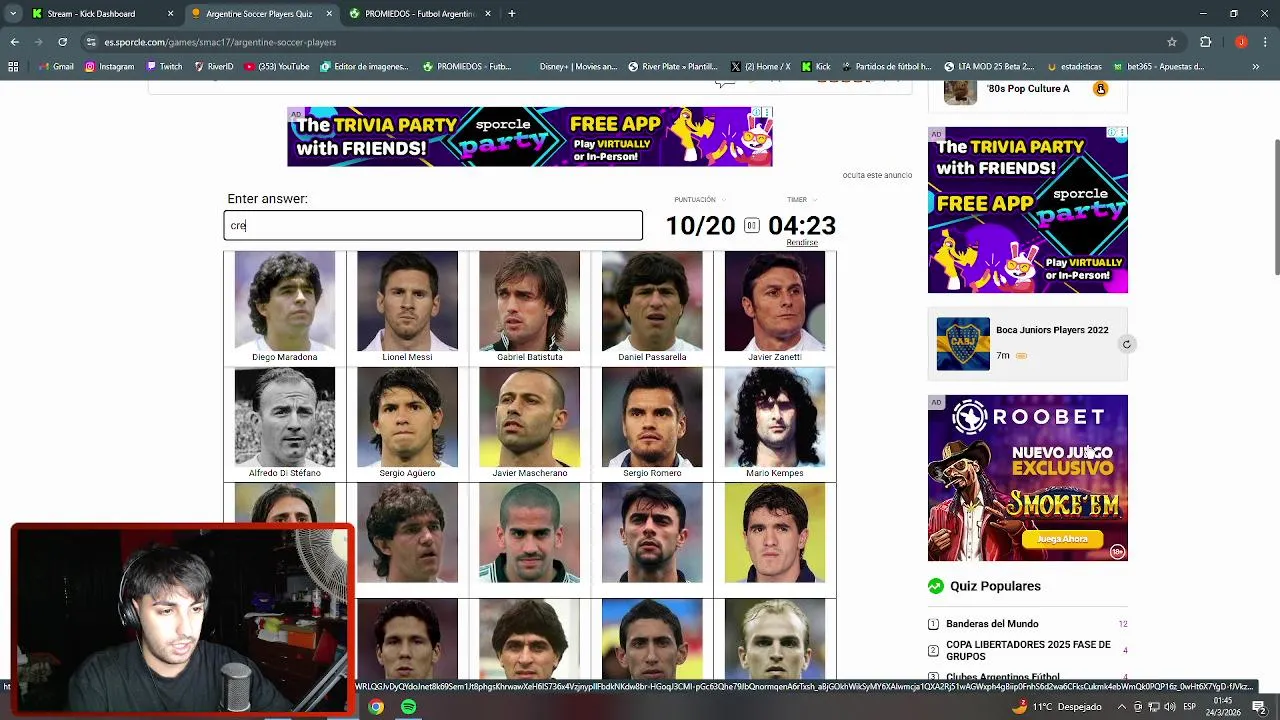Pause the quiz timer

(x=751, y=226)
